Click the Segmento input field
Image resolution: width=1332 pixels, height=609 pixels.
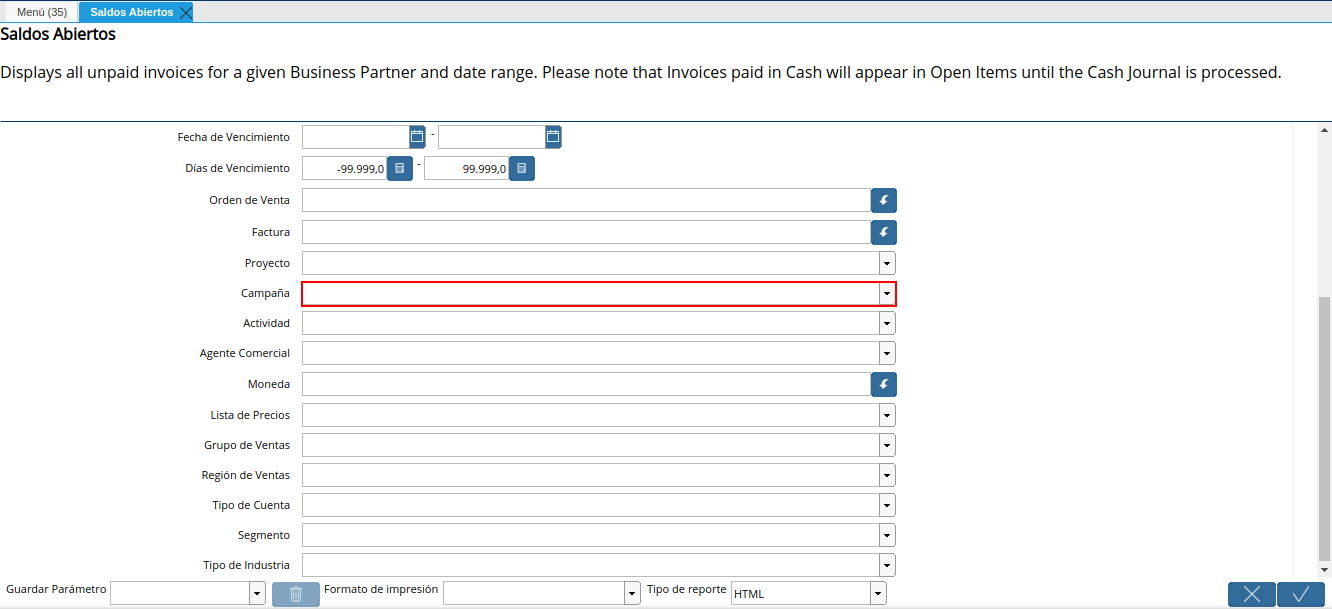tap(591, 535)
